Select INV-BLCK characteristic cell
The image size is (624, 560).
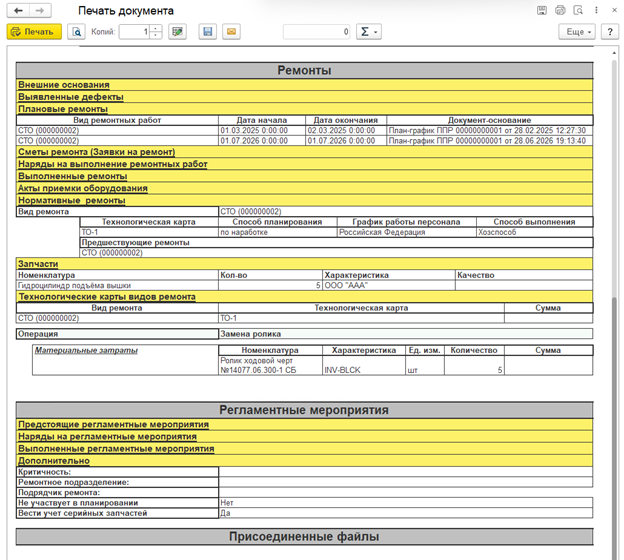(364, 365)
